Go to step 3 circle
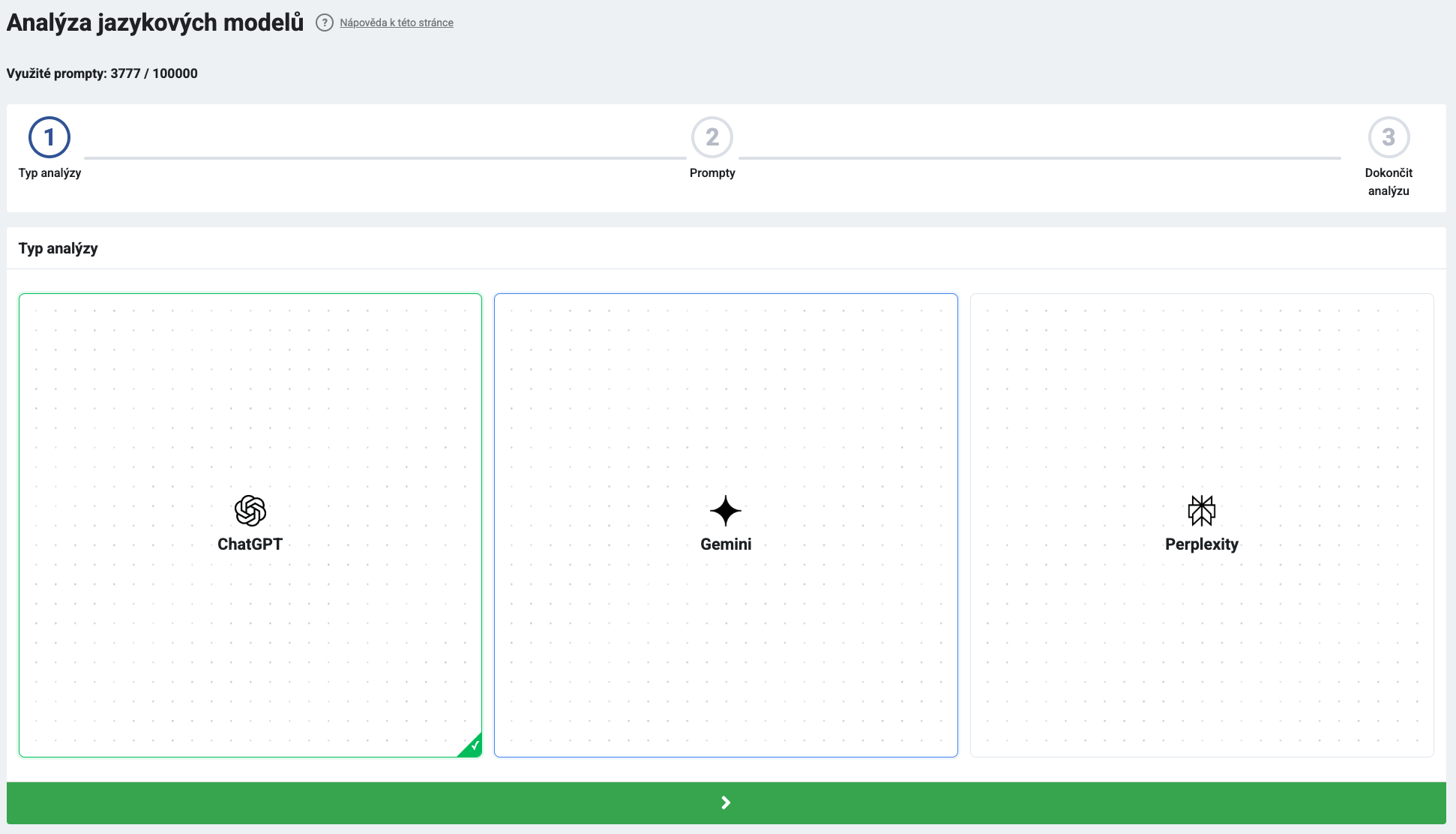Screen dimensions: 1456x834 tap(1389, 137)
